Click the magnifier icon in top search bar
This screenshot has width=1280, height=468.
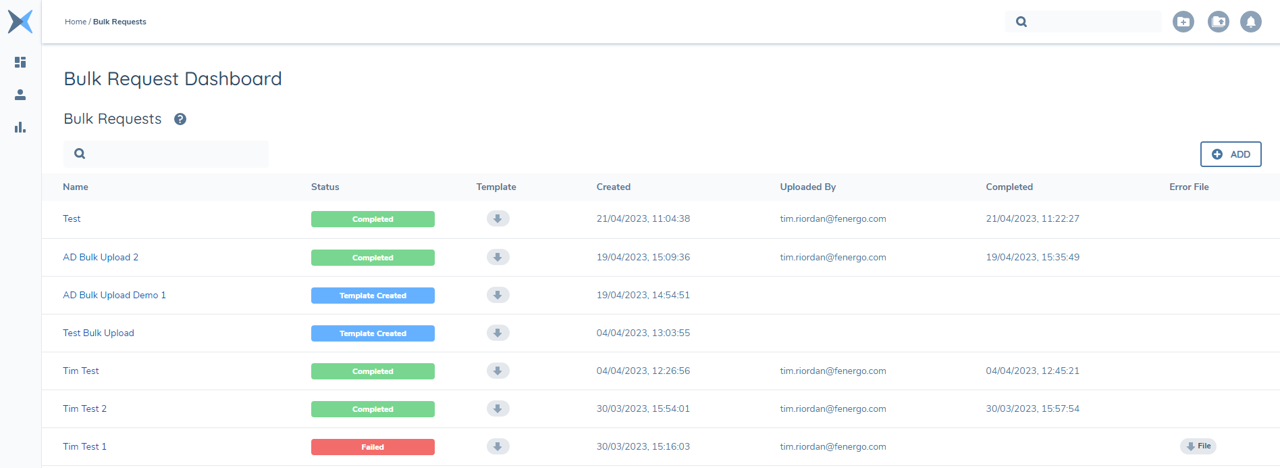(1021, 22)
